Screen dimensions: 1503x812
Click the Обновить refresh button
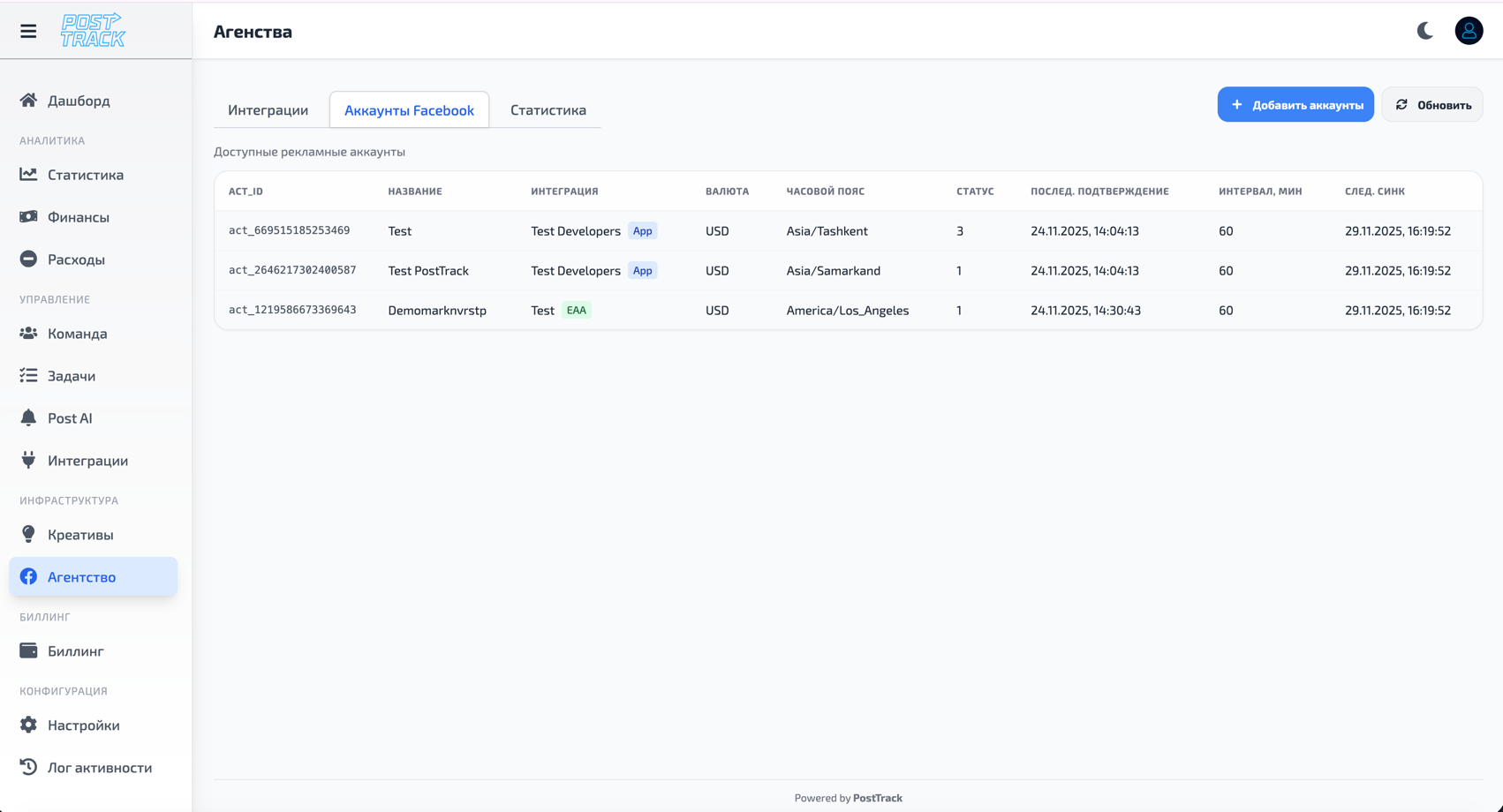[x=1431, y=105]
